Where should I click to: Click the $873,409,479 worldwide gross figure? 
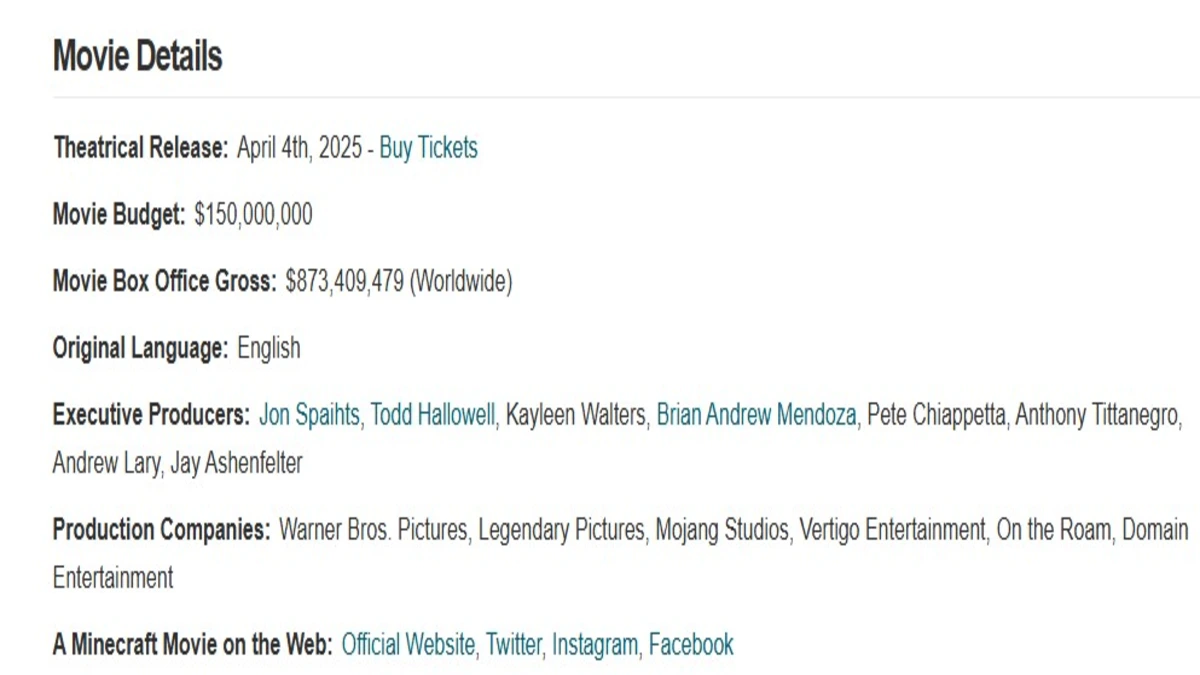tap(345, 282)
